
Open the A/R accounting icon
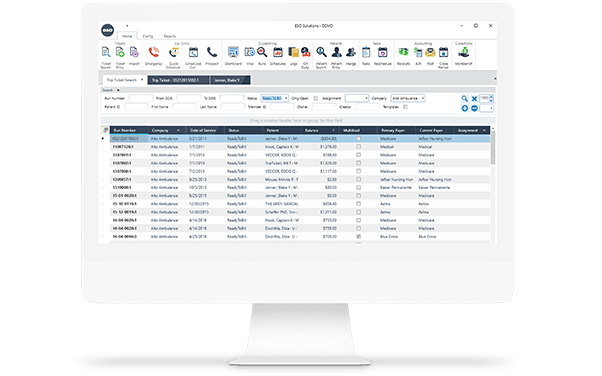pyautogui.click(x=418, y=56)
